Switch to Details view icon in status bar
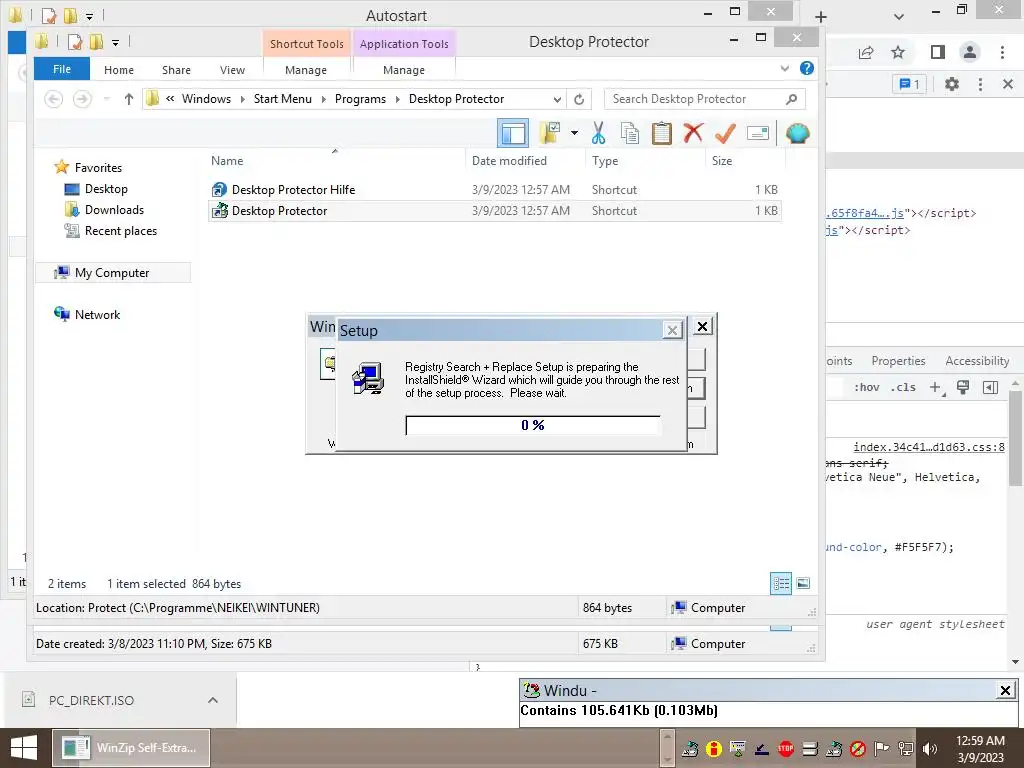The height and width of the screenshot is (768, 1024). click(x=782, y=583)
